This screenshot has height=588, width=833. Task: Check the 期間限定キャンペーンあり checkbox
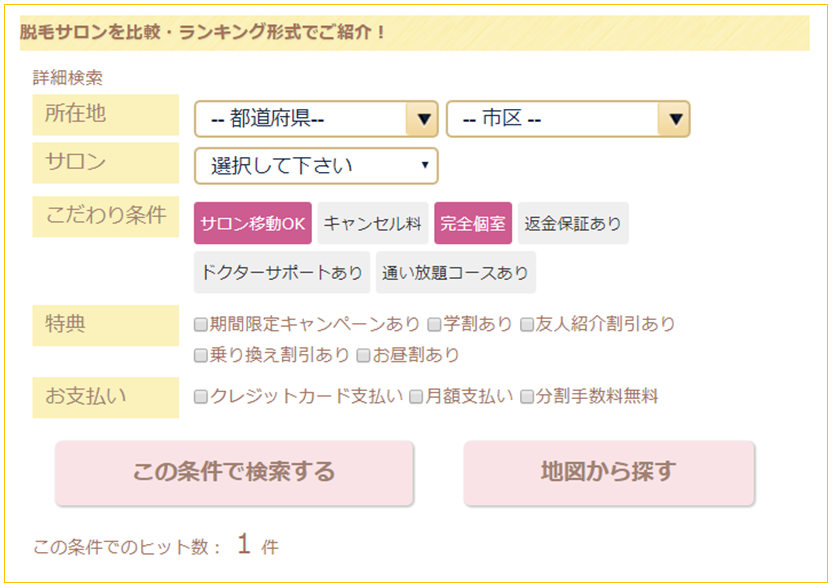(x=201, y=324)
